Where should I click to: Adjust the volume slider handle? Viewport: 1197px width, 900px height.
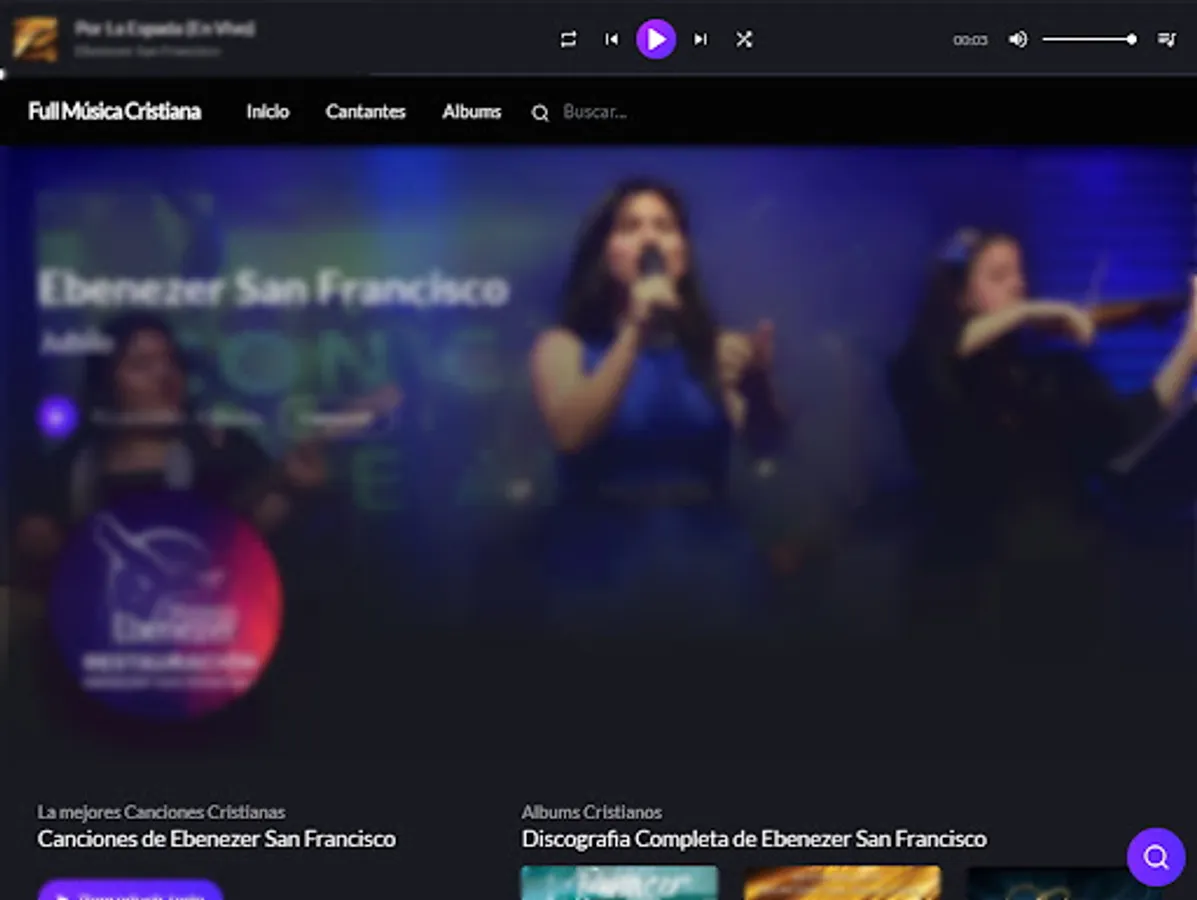point(1131,39)
